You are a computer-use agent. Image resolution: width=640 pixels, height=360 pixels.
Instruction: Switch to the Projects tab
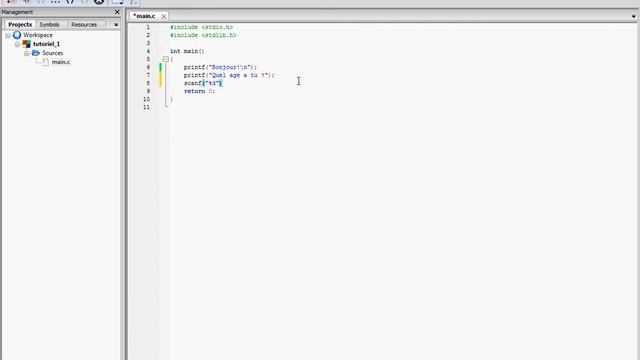[20, 24]
